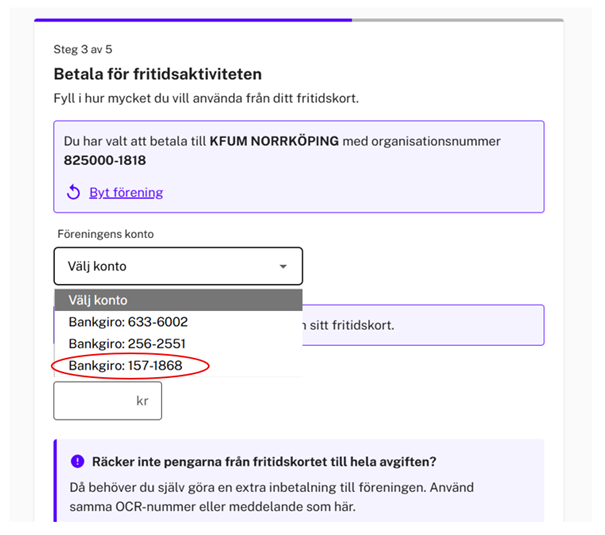Pick the circled Bankgiro: 157-1868 option
The width and height of the screenshot is (605, 535).
pyautogui.click(x=128, y=366)
